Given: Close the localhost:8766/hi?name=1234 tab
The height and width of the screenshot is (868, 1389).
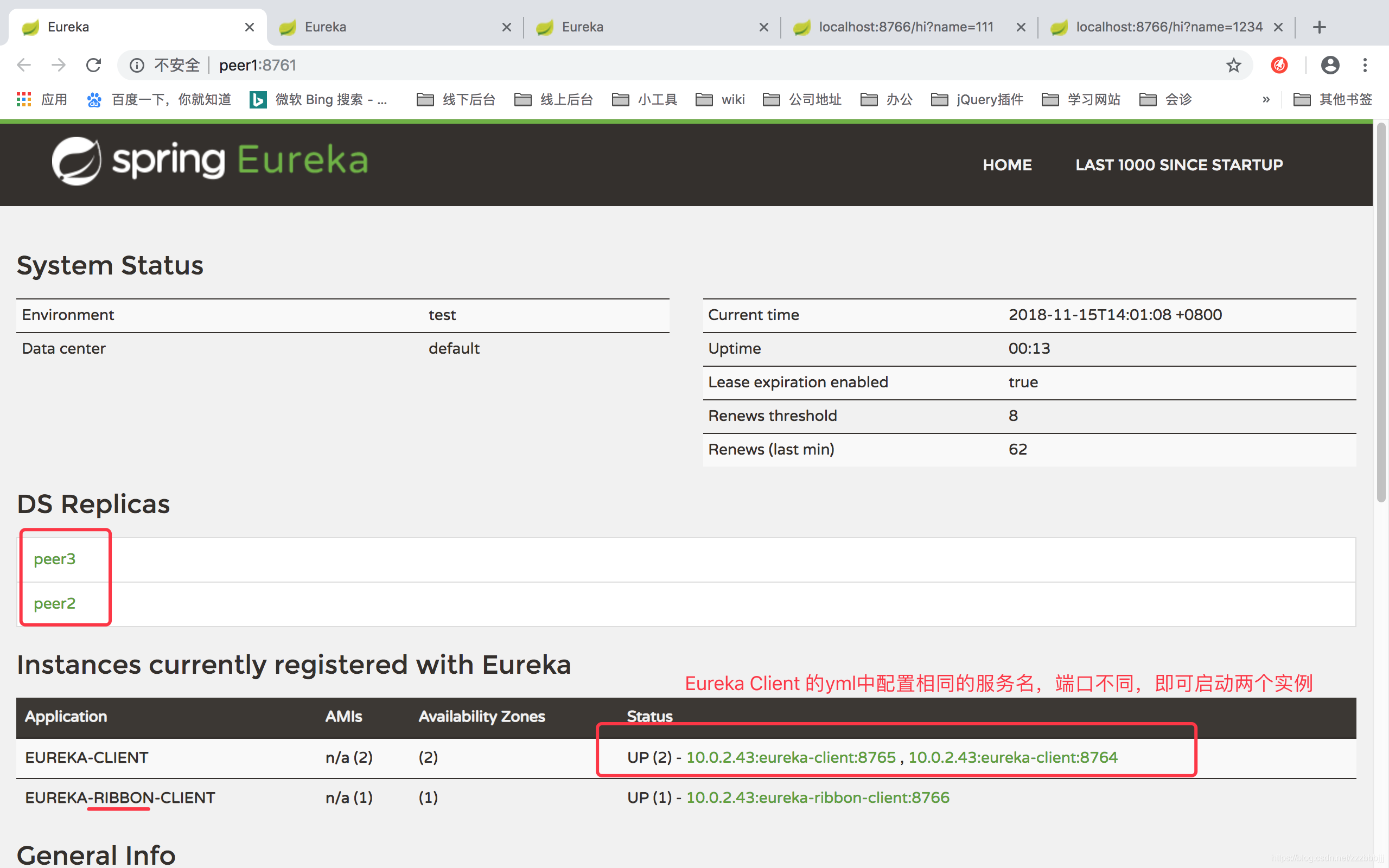Looking at the screenshot, I should (1278, 27).
